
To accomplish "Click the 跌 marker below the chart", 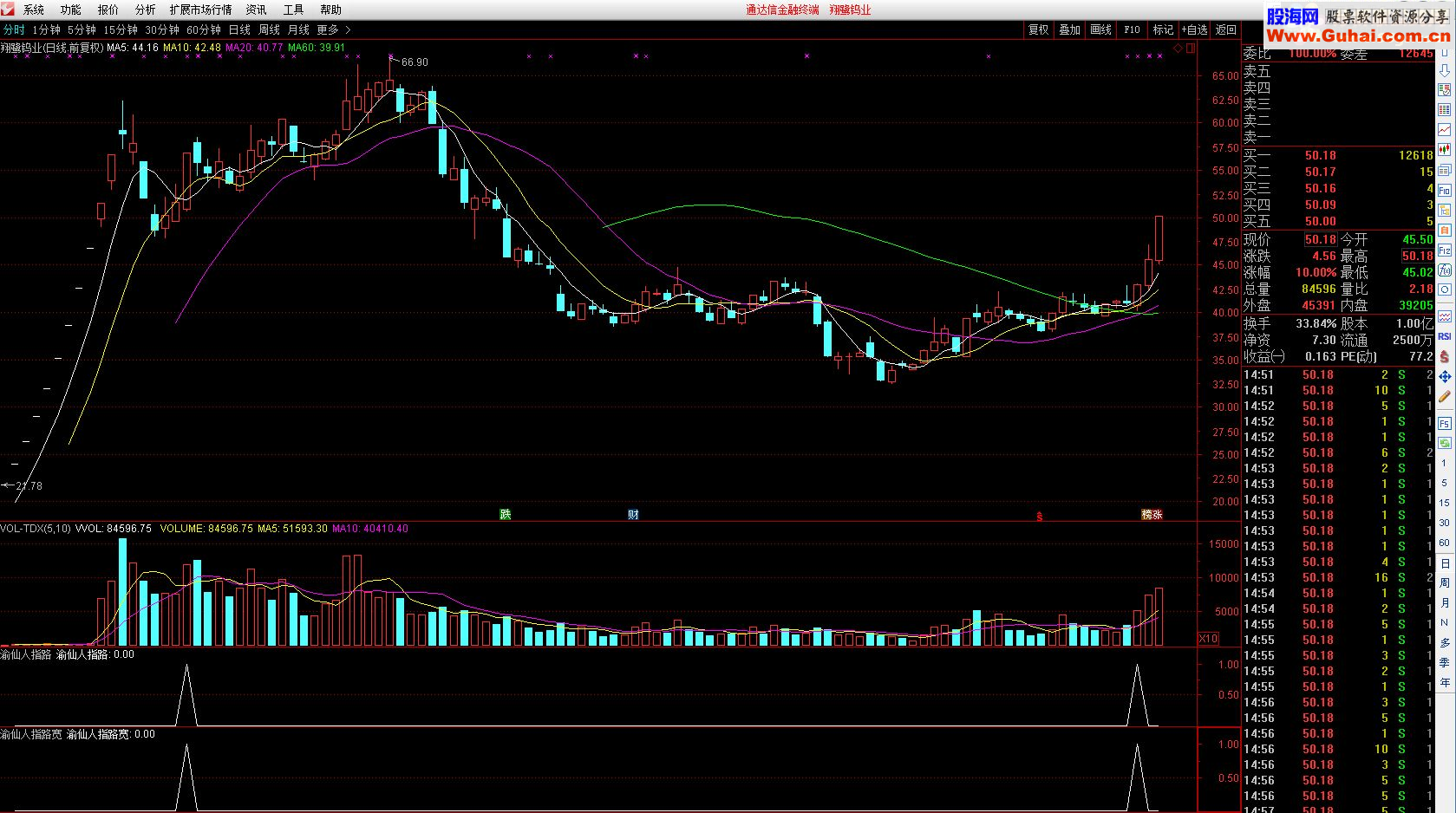I will (x=506, y=515).
